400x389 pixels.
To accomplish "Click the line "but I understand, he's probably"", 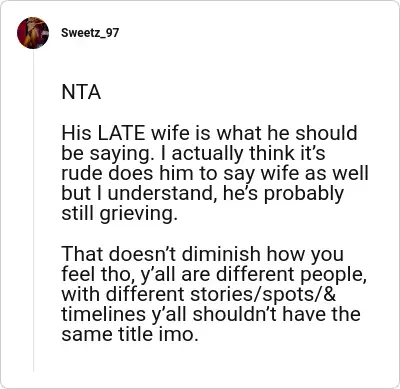I will click(x=202, y=194).
